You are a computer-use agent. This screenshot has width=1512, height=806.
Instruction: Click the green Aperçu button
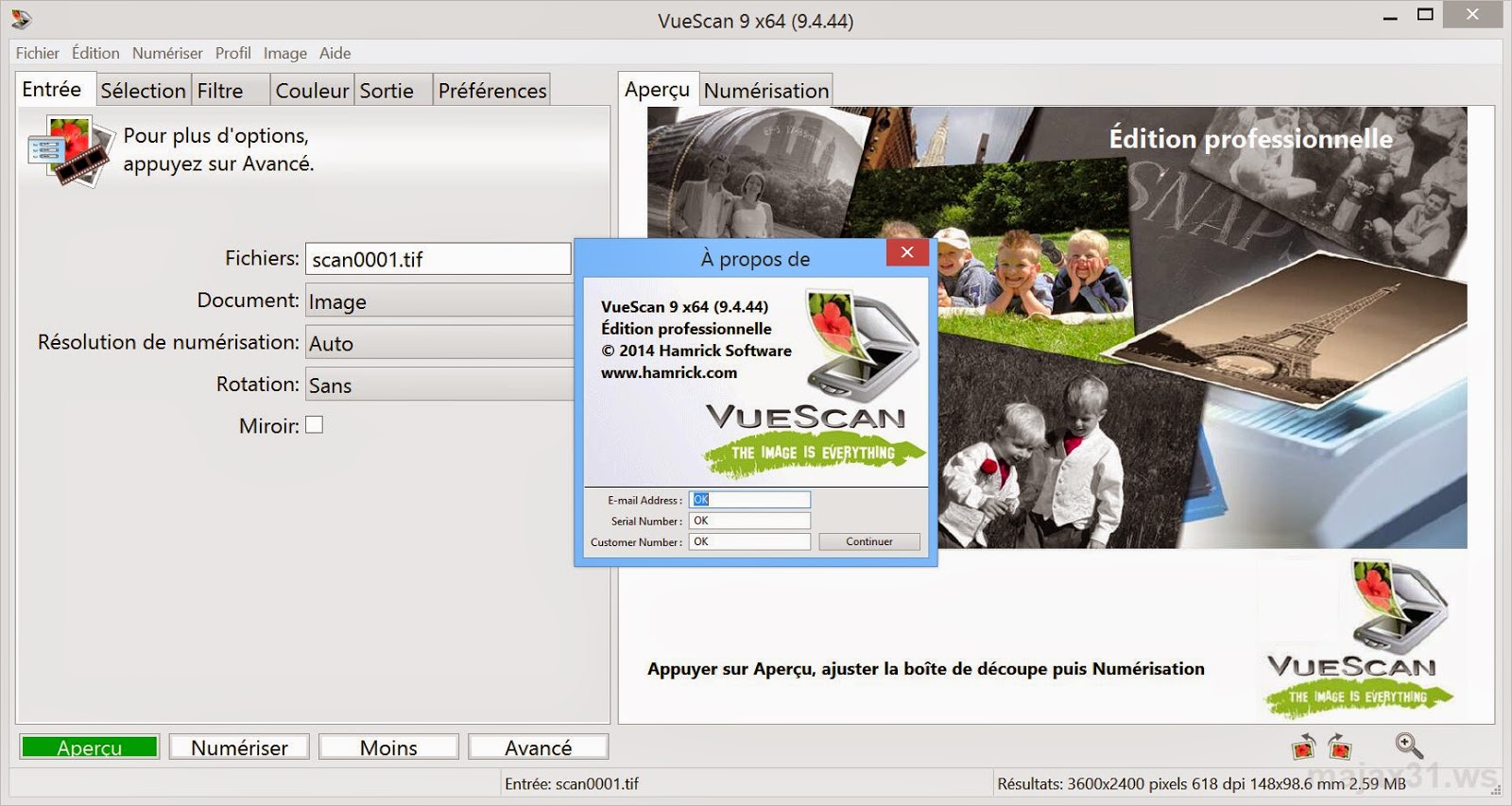tap(90, 747)
